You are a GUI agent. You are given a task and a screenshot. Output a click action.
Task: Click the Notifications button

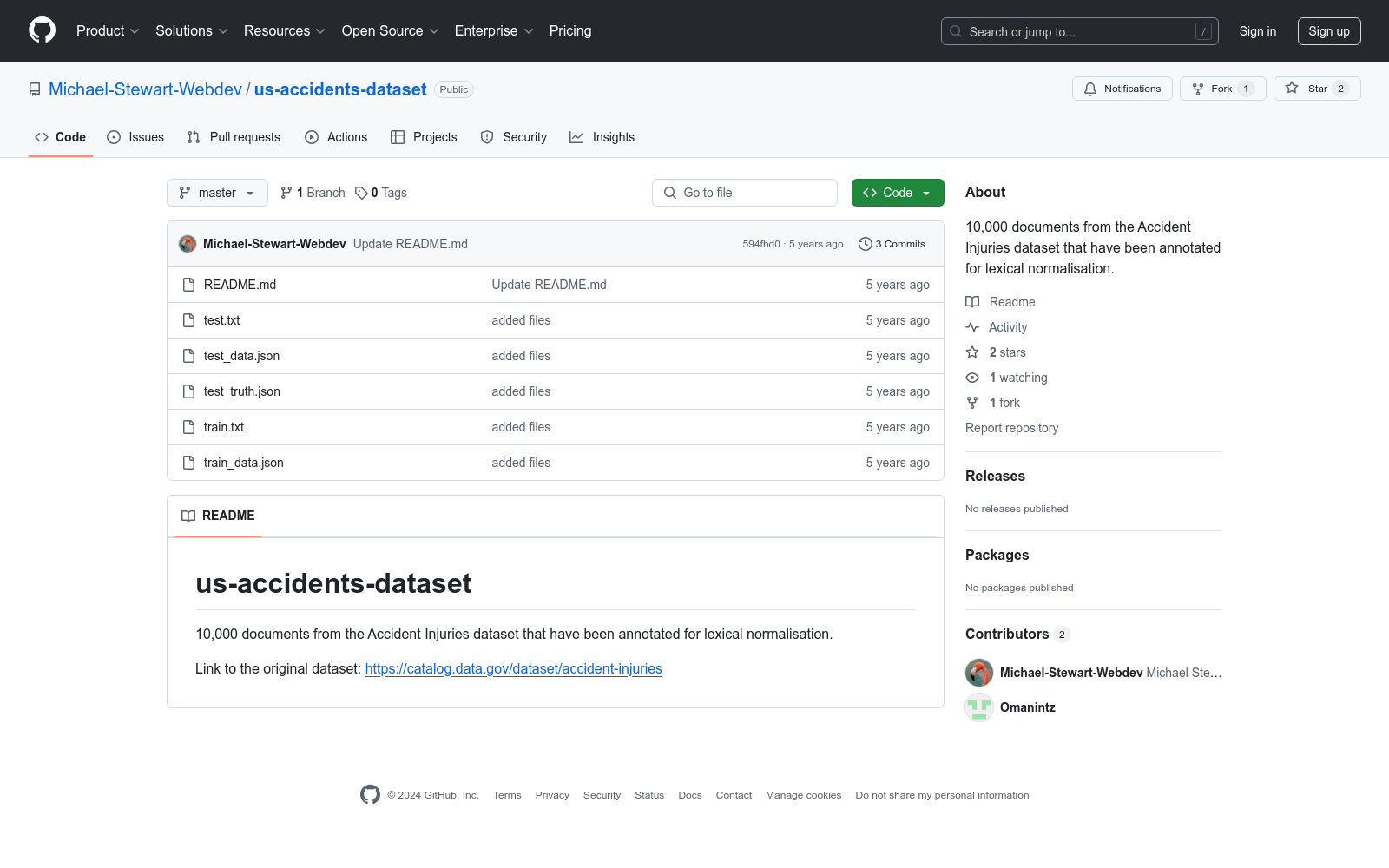pos(1122,89)
